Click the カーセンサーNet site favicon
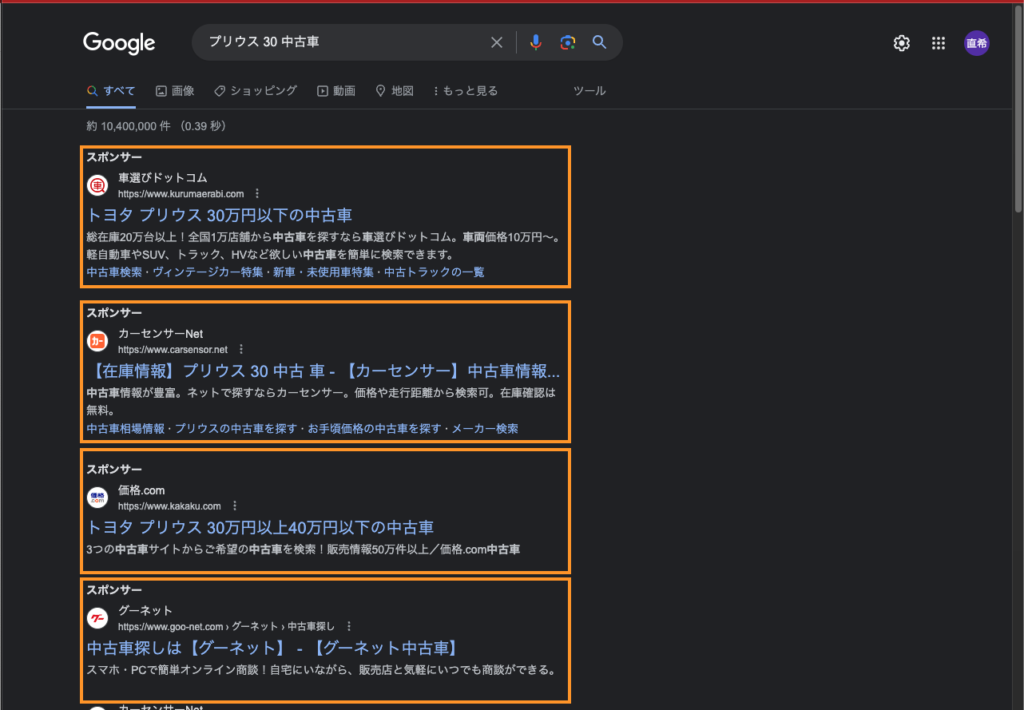This screenshot has width=1024, height=710. (x=97, y=341)
